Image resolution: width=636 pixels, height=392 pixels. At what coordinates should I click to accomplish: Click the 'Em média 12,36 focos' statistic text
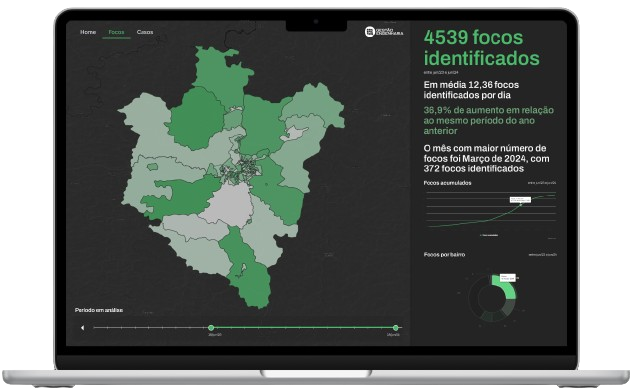[471, 90]
